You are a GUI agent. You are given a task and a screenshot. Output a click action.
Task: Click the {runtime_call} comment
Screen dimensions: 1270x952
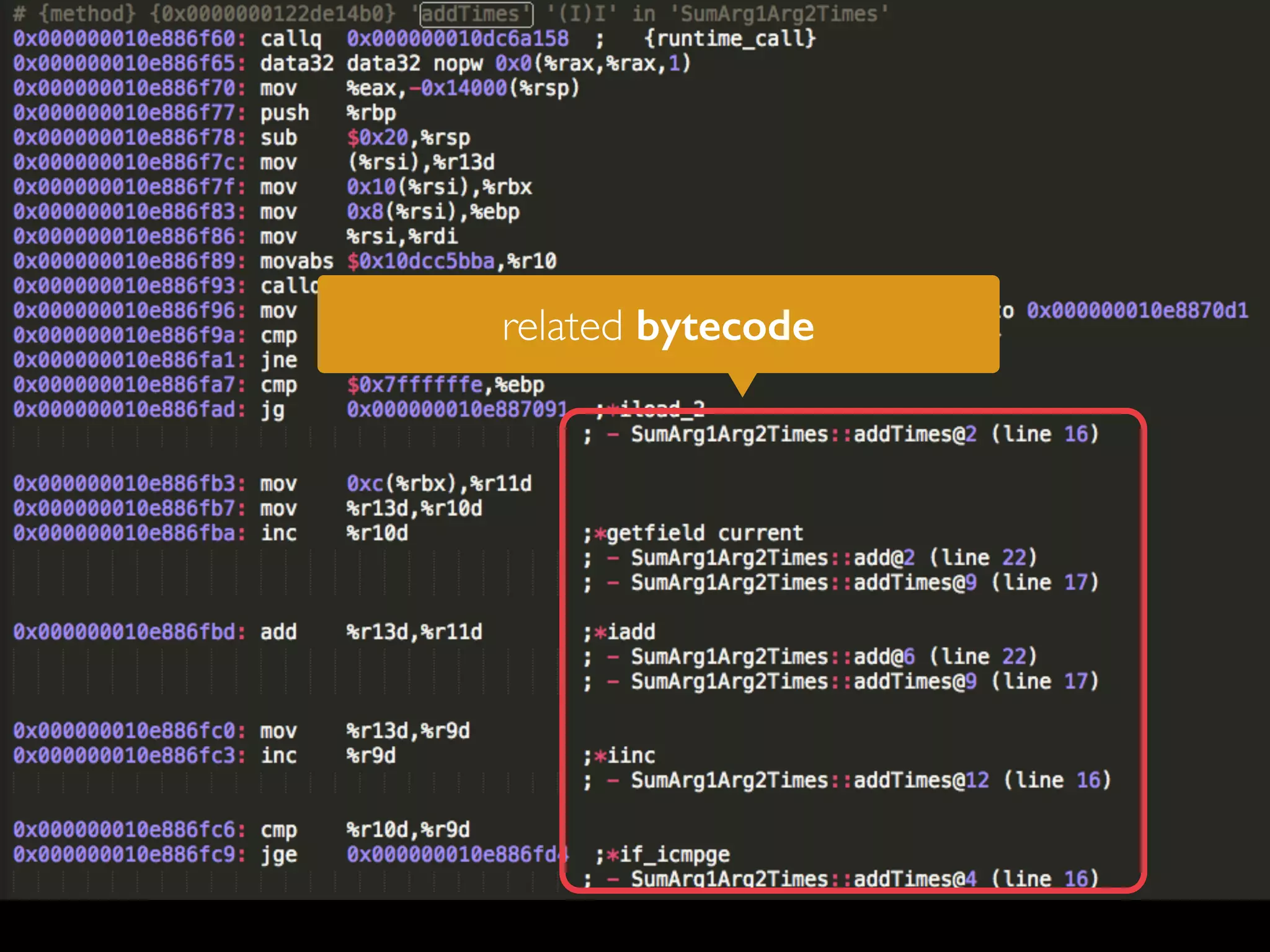(x=730, y=39)
